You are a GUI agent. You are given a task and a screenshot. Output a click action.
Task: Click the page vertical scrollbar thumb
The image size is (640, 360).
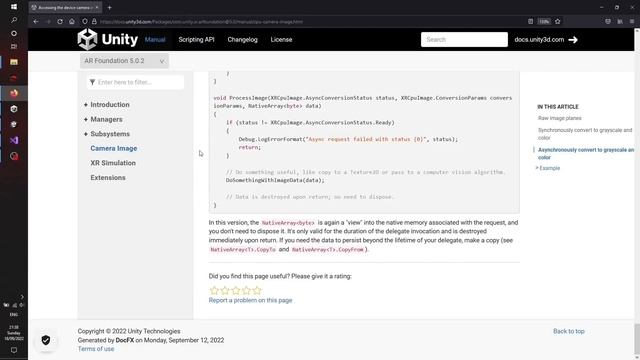(637, 339)
